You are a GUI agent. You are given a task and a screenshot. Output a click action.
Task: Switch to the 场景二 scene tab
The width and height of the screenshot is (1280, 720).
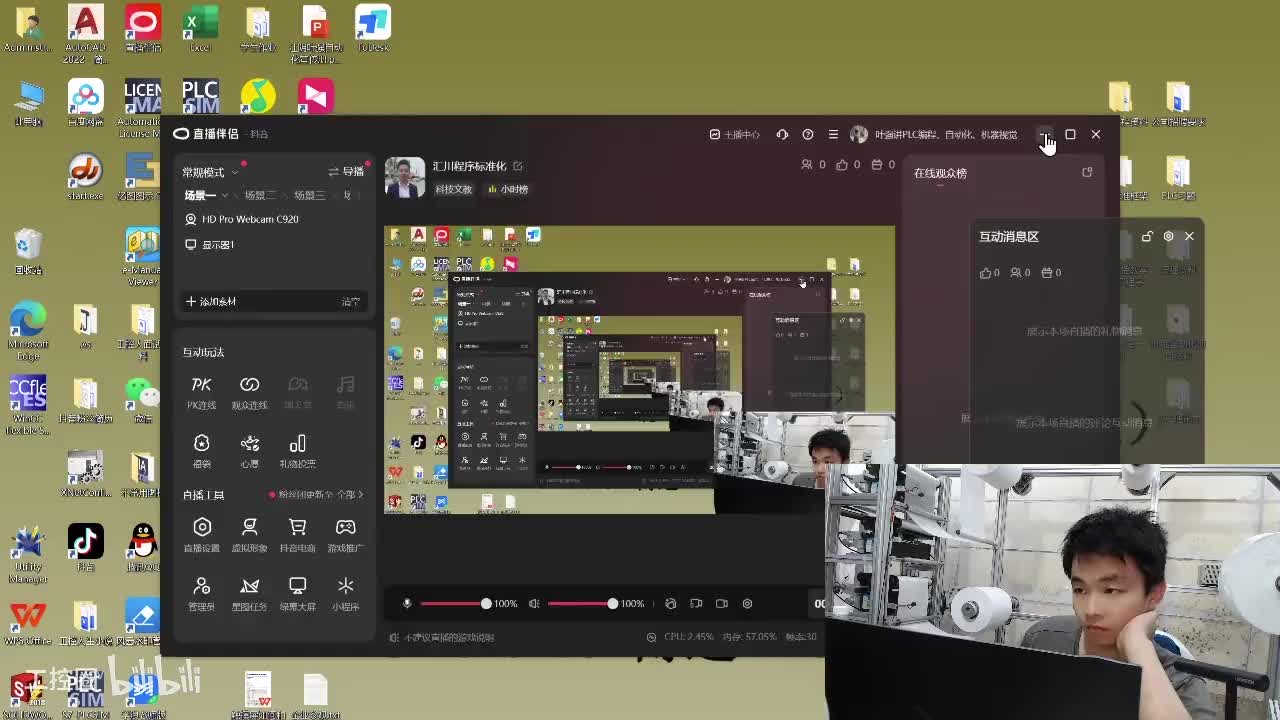(x=260, y=195)
